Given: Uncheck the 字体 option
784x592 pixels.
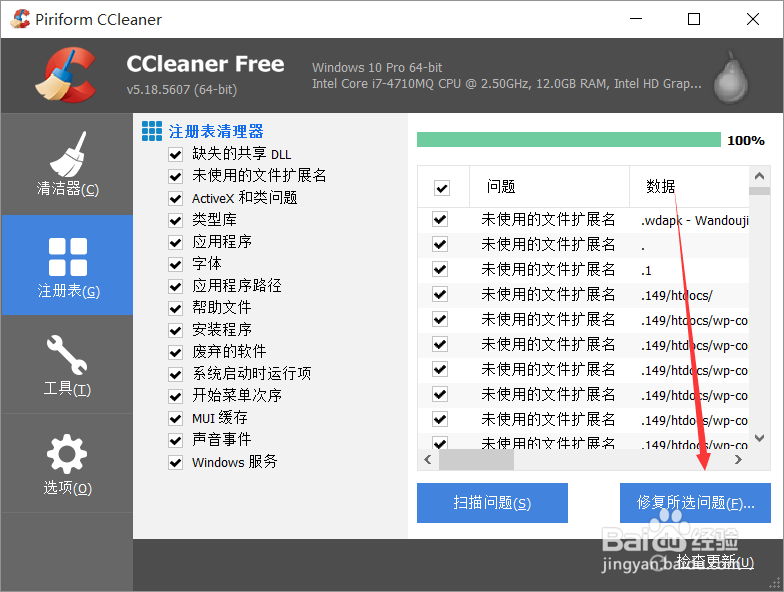Looking at the screenshot, I should point(176,264).
